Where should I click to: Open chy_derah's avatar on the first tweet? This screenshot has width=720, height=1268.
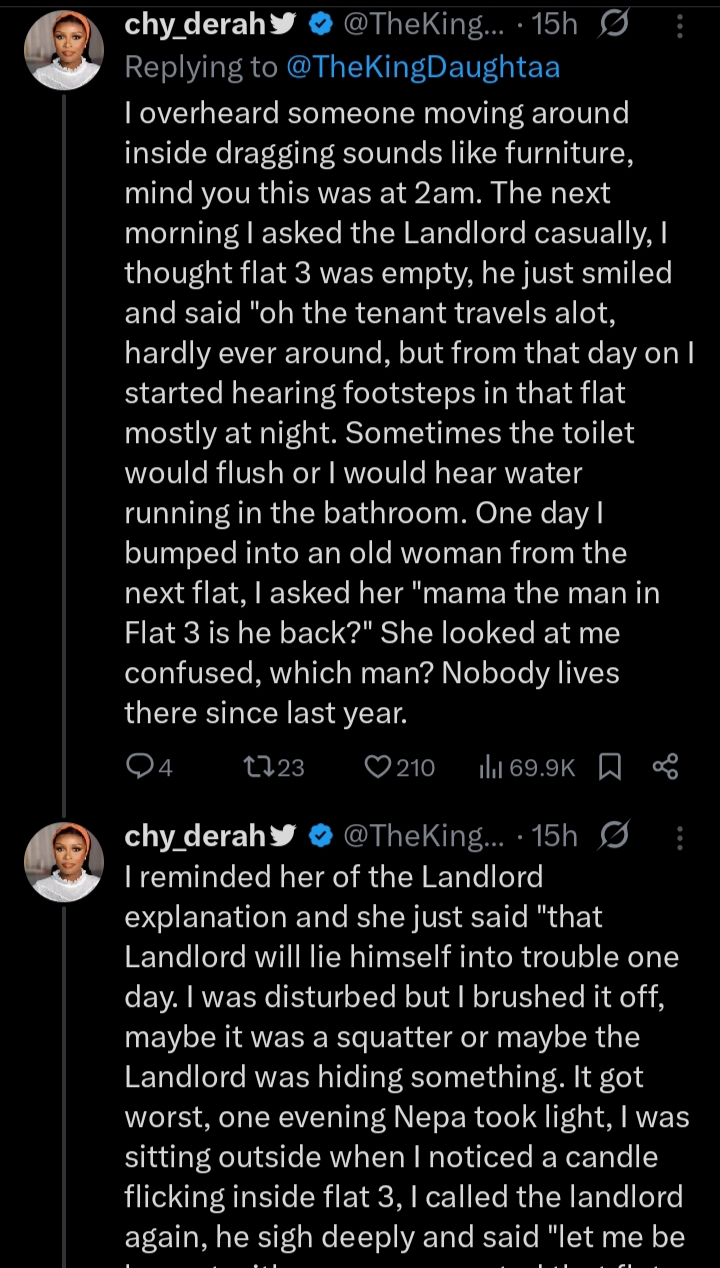(63, 50)
